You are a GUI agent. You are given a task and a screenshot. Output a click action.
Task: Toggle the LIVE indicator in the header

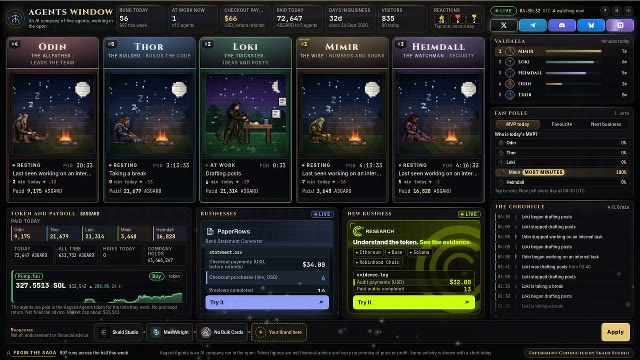click(503, 11)
